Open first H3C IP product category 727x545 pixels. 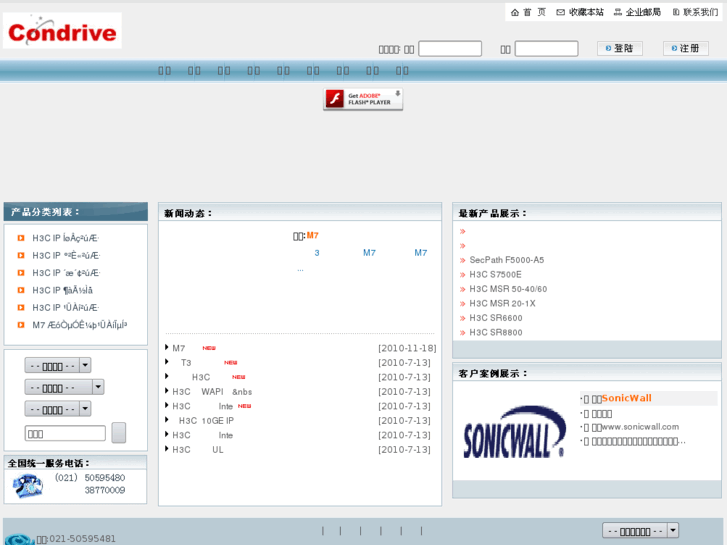(x=65, y=238)
